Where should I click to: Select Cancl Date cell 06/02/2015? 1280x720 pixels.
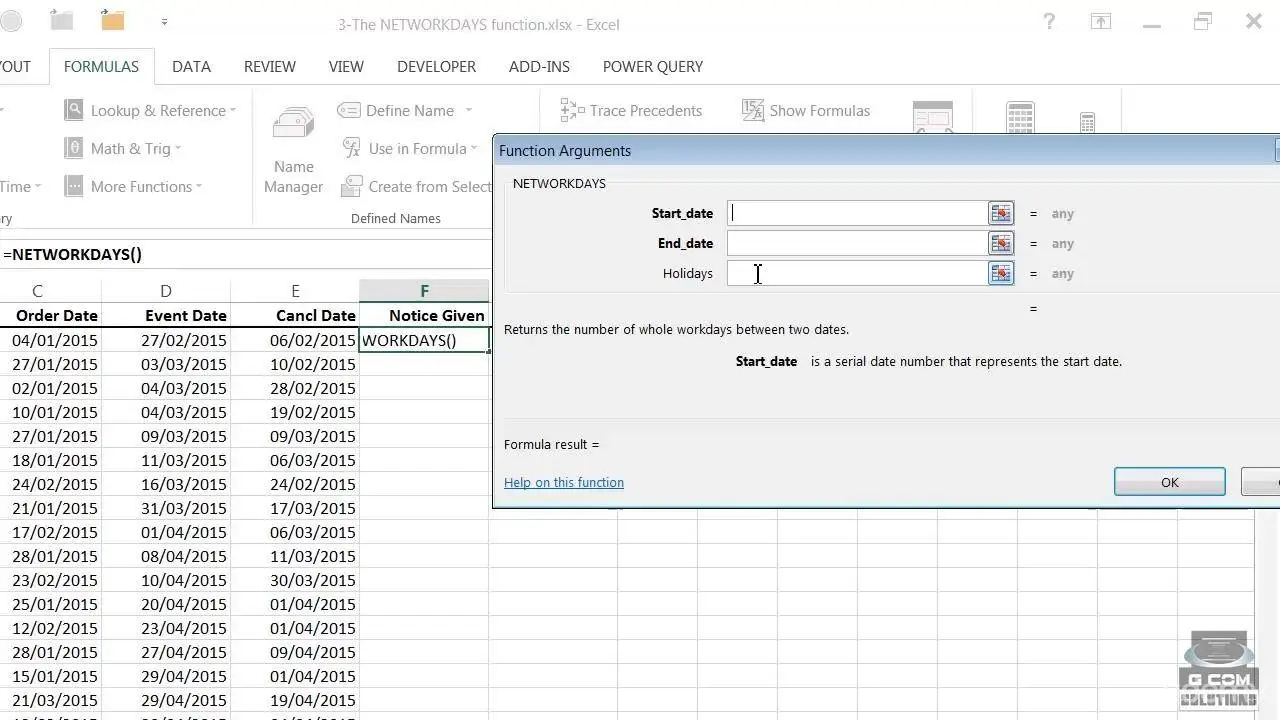click(x=295, y=340)
